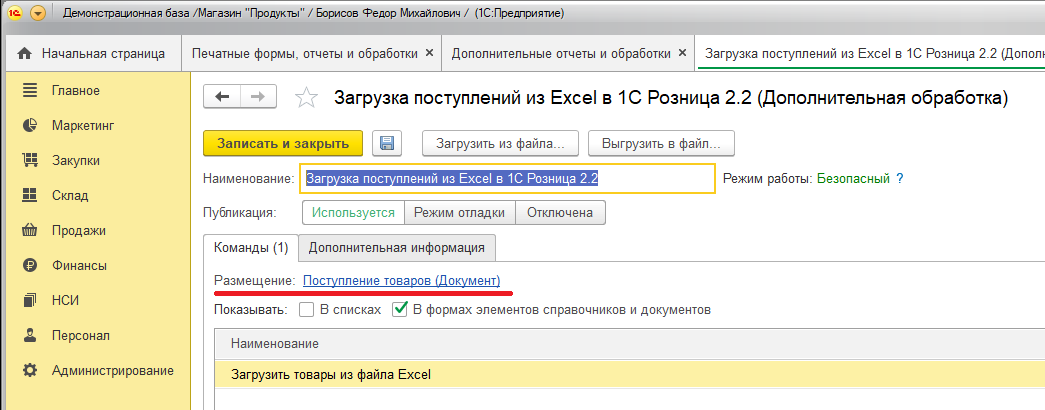Click the 1C application logo icon

[x=15, y=13]
